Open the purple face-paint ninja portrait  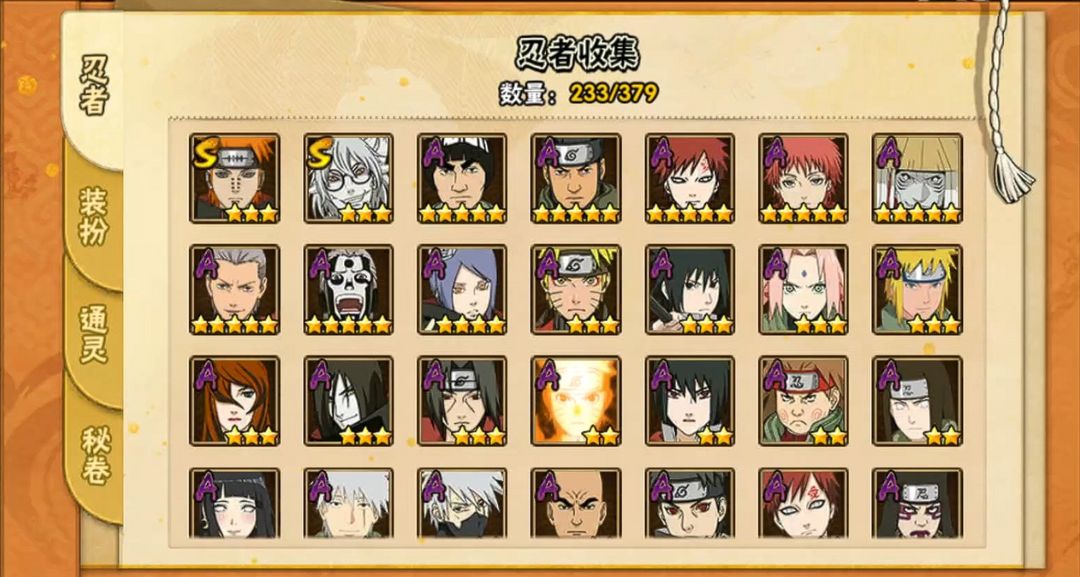917,503
